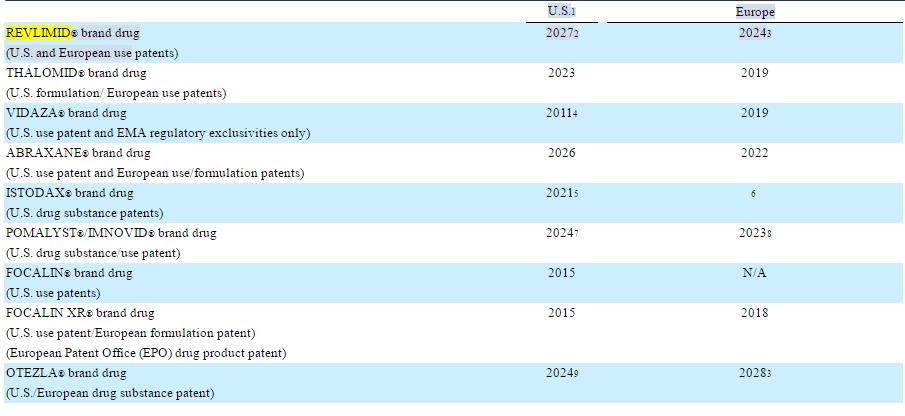Select the ISTODAX brand drug label
This screenshot has width=905, height=416.
coord(69,193)
